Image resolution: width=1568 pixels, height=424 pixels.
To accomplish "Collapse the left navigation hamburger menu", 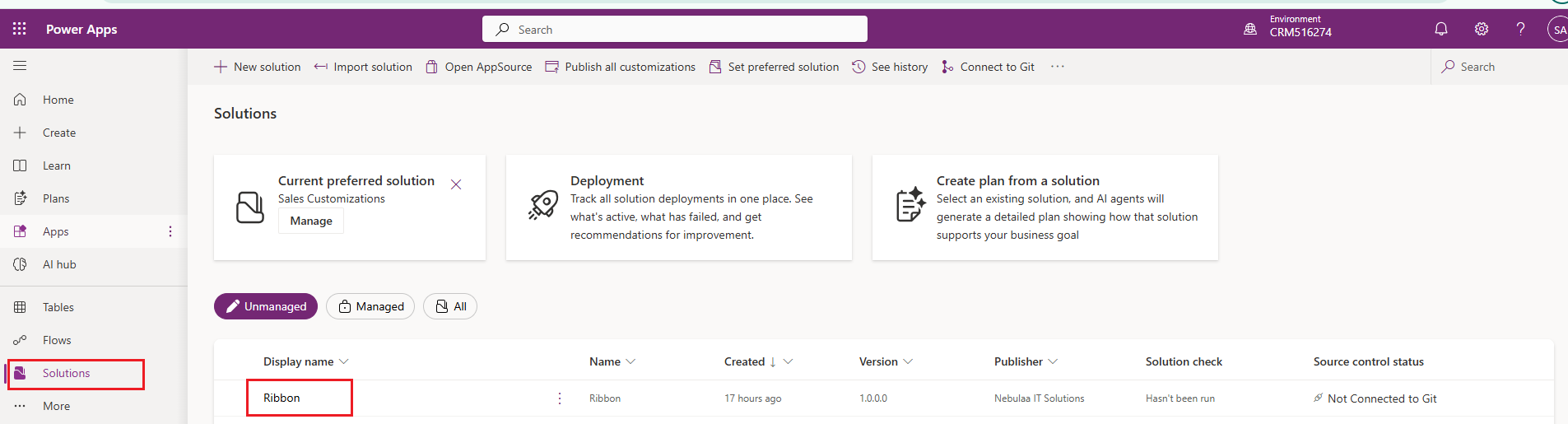I will pos(20,66).
